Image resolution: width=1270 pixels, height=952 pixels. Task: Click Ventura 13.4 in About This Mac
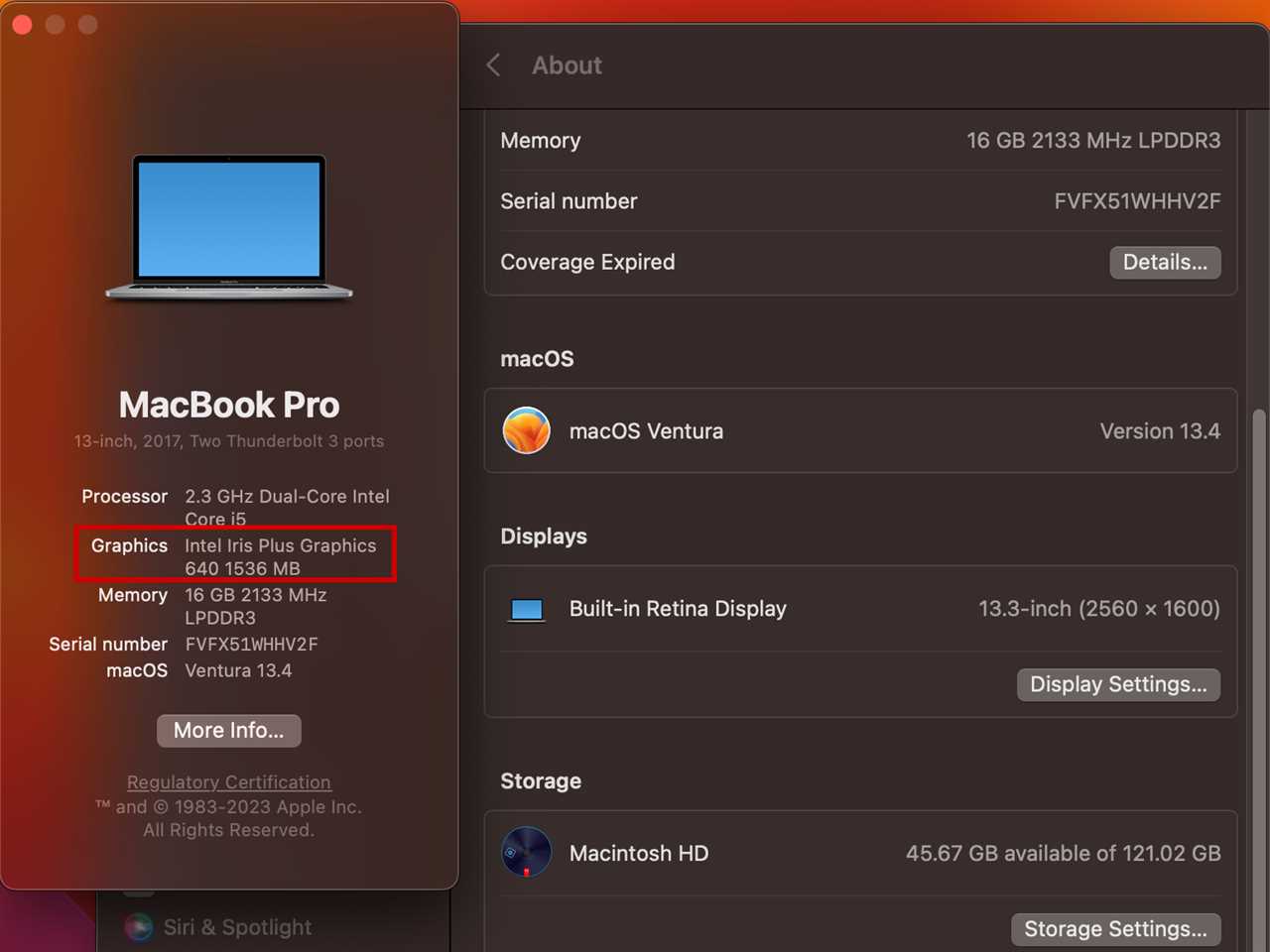[238, 670]
